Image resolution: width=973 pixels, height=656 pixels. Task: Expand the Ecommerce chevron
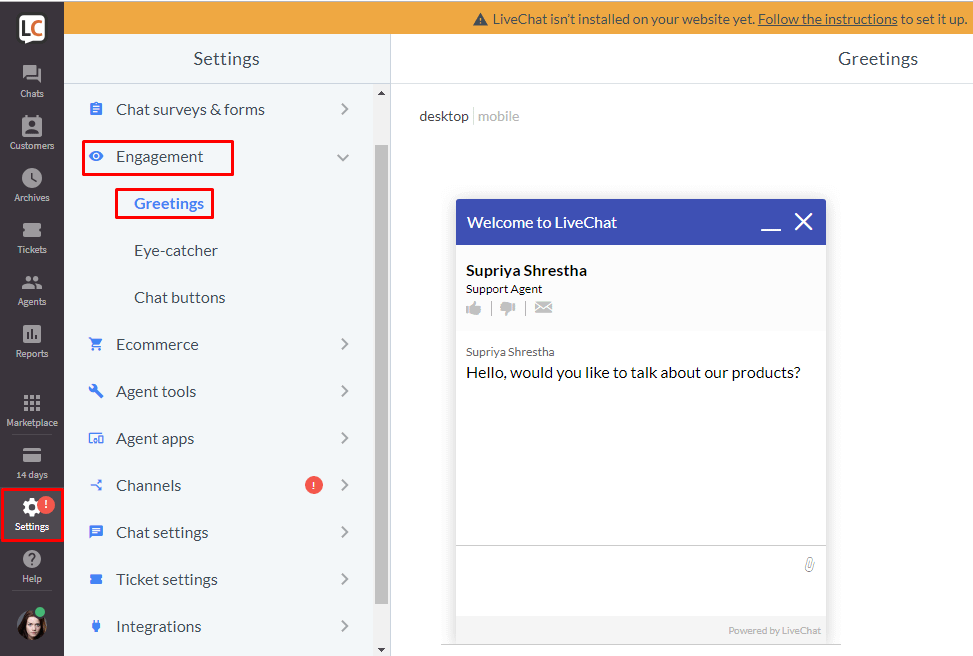click(345, 344)
